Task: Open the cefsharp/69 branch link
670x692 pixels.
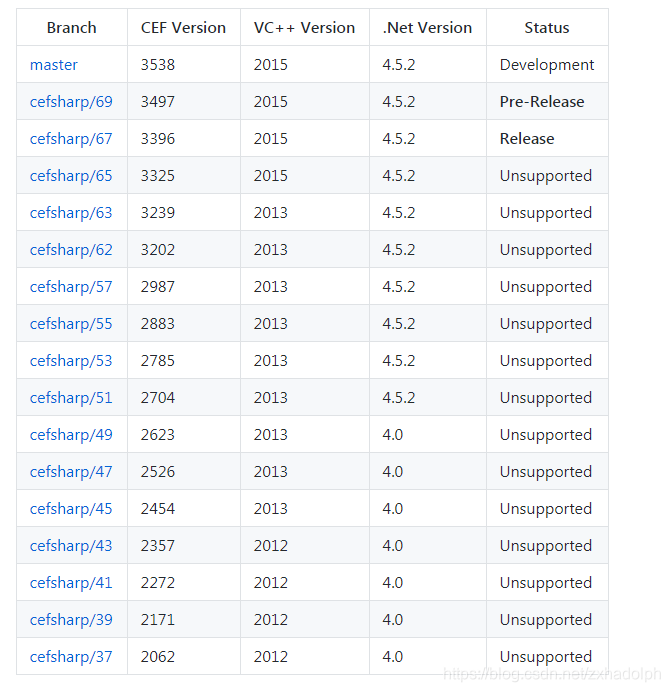Action: [71, 102]
